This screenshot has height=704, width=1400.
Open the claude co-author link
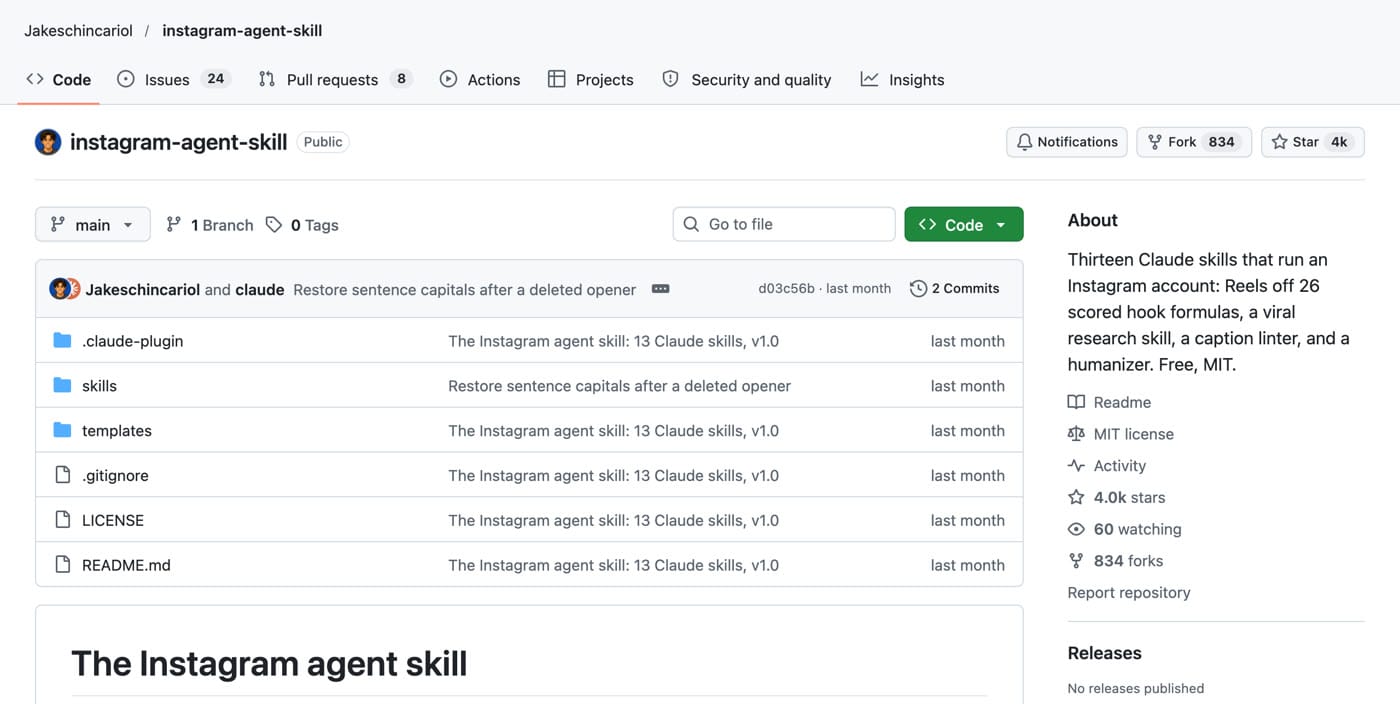(x=260, y=290)
